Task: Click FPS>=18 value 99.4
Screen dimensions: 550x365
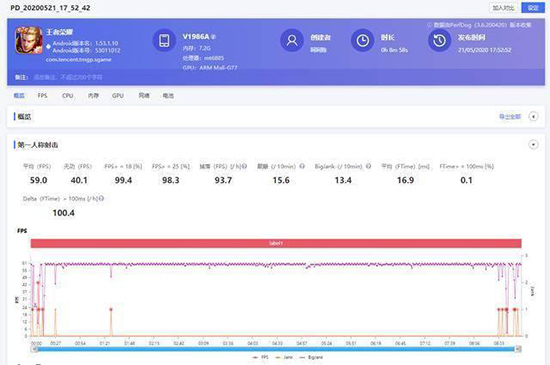Action: tap(123, 180)
